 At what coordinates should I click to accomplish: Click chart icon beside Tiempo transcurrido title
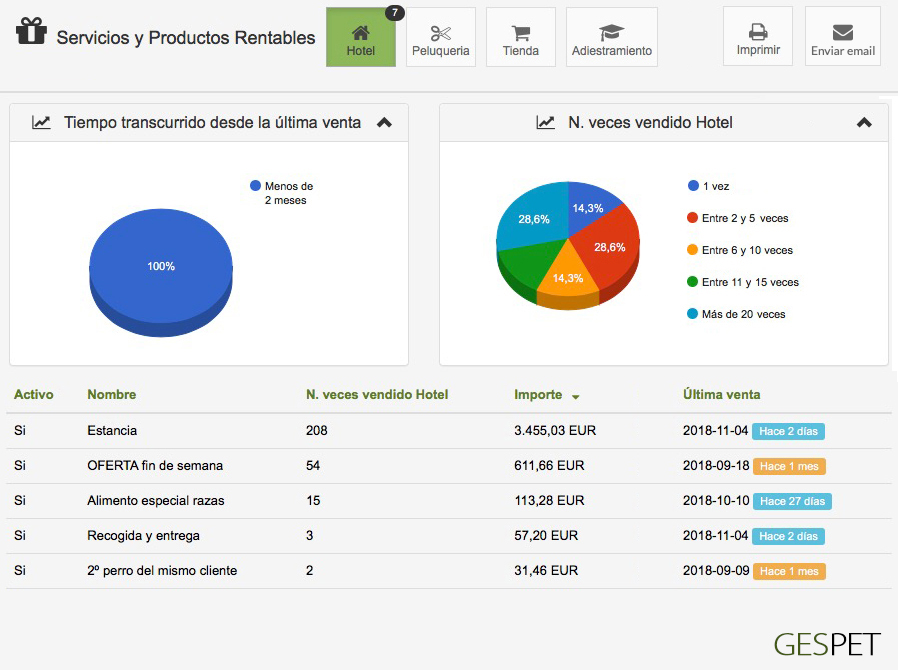pyautogui.click(x=41, y=122)
